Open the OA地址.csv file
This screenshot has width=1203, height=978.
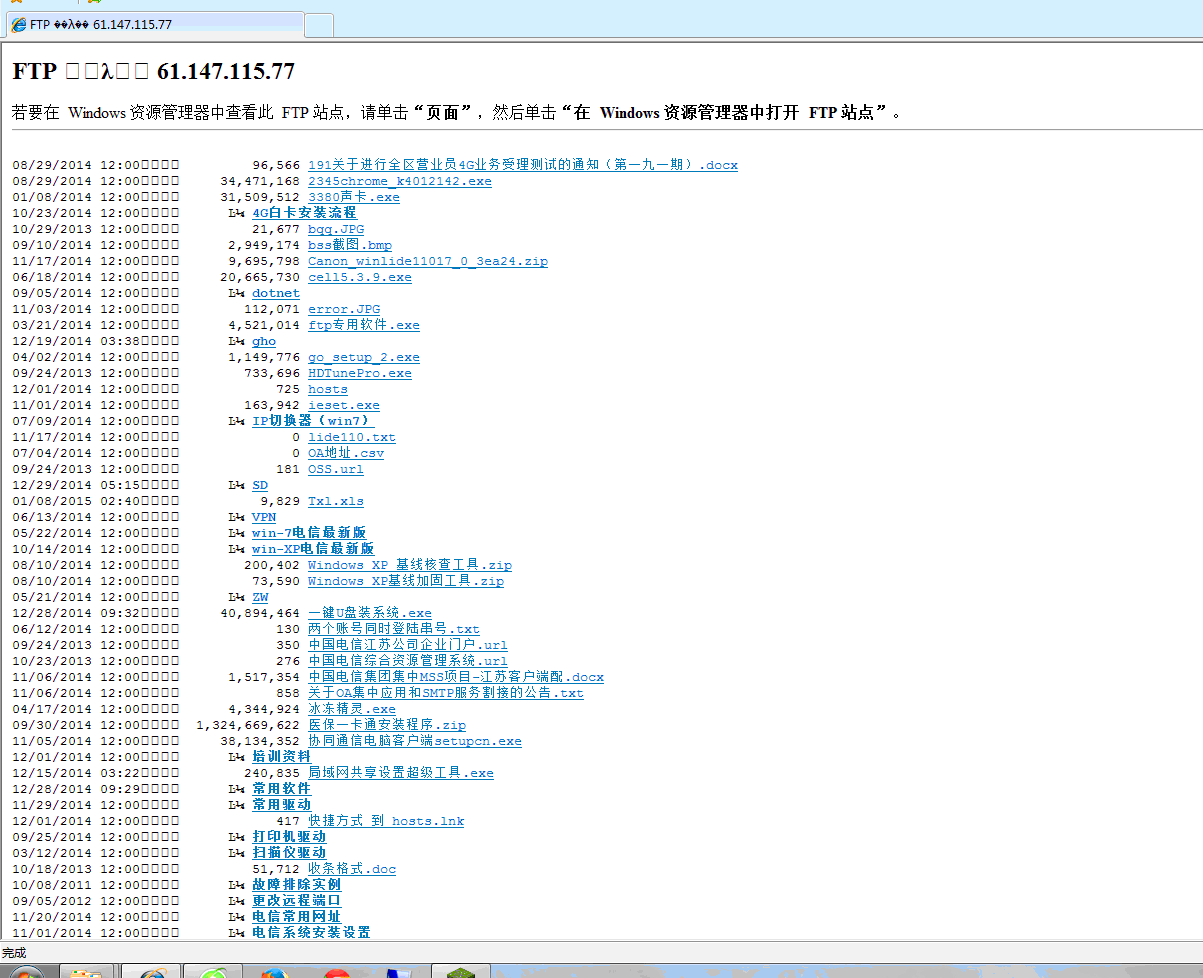(x=346, y=453)
